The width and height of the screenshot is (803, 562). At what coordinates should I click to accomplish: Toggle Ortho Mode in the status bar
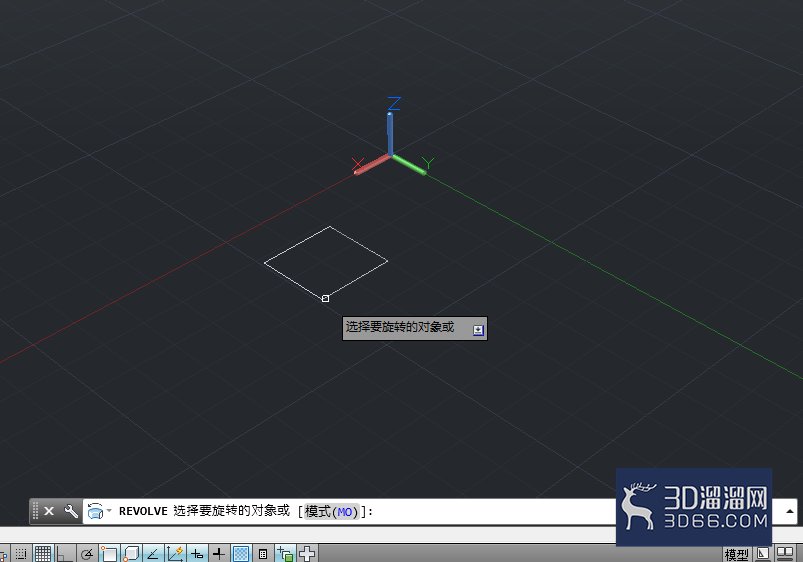(x=65, y=554)
